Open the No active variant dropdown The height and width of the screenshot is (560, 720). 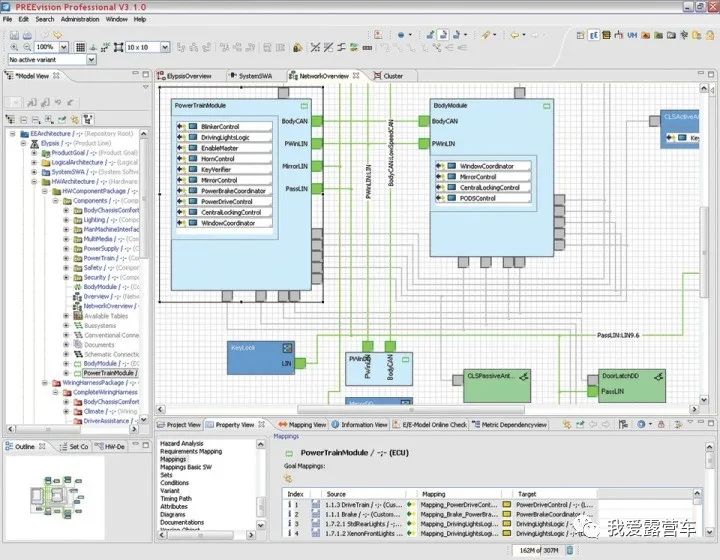pos(91,60)
